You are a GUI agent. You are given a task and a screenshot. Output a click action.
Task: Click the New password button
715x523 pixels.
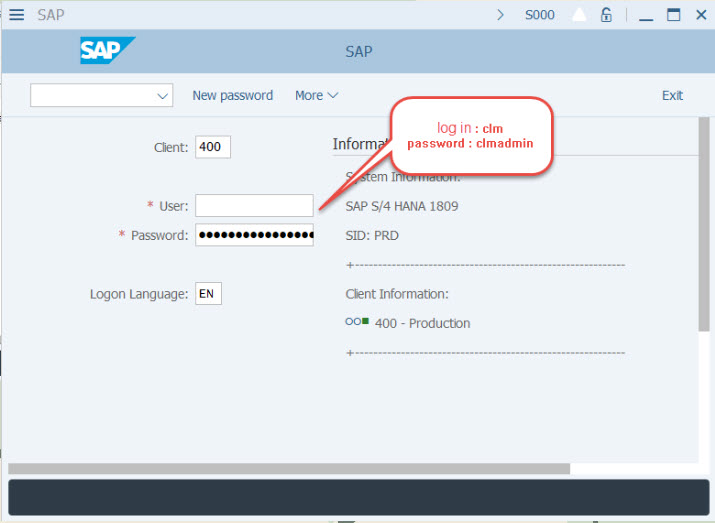pos(233,95)
